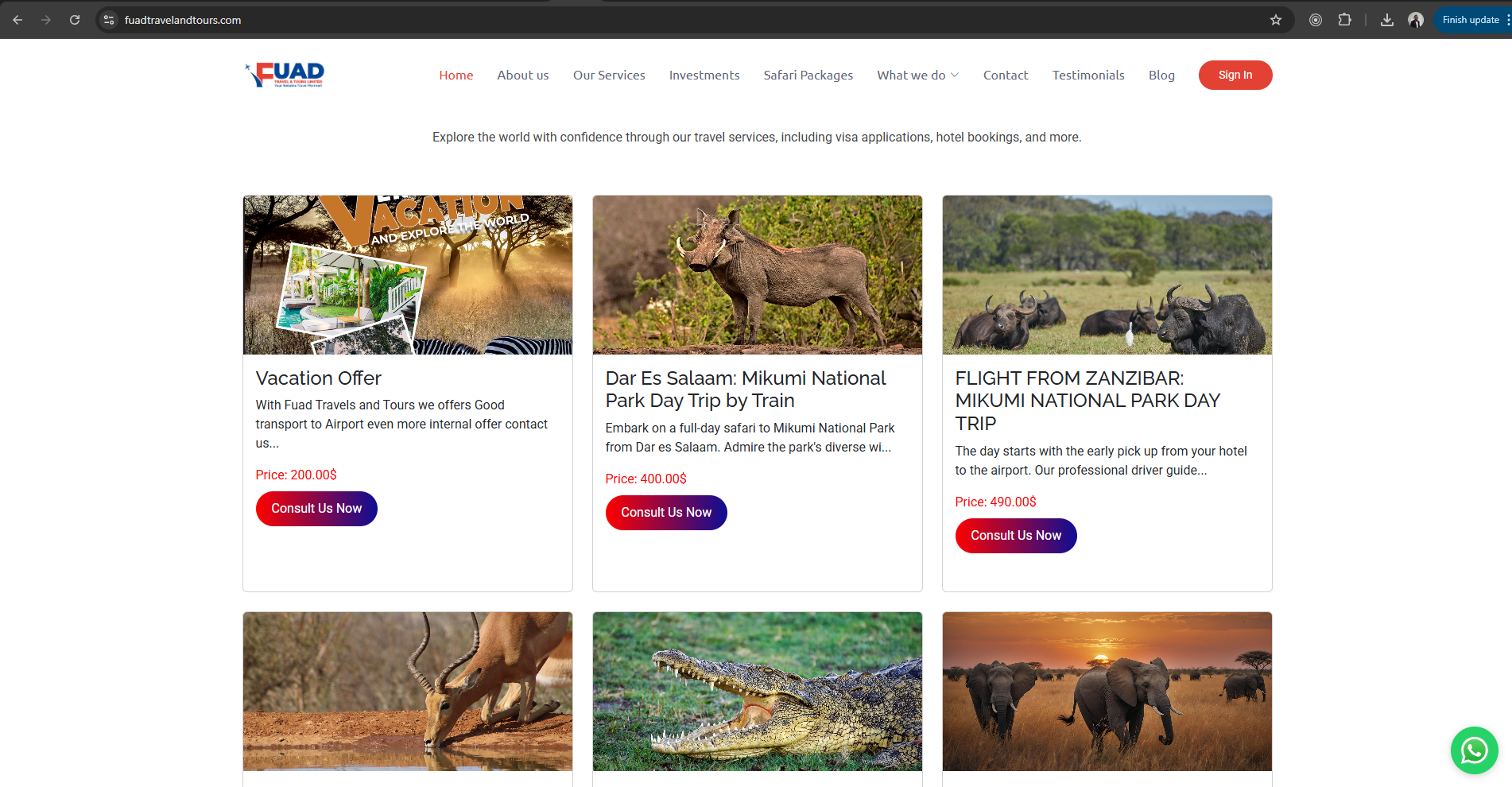
Task: Click the Fuad Travel and Tours logo
Action: point(284,74)
